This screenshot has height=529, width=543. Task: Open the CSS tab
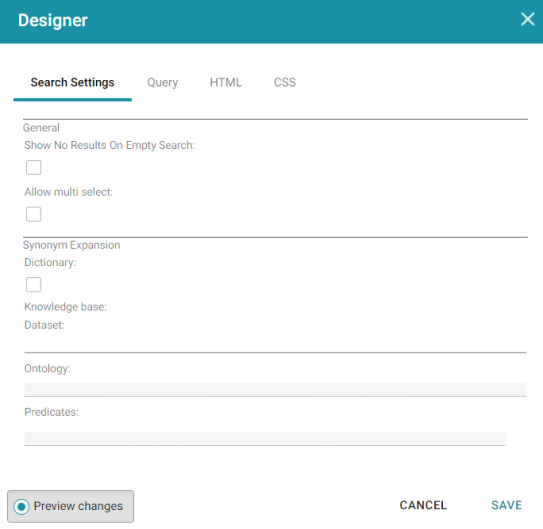285,82
